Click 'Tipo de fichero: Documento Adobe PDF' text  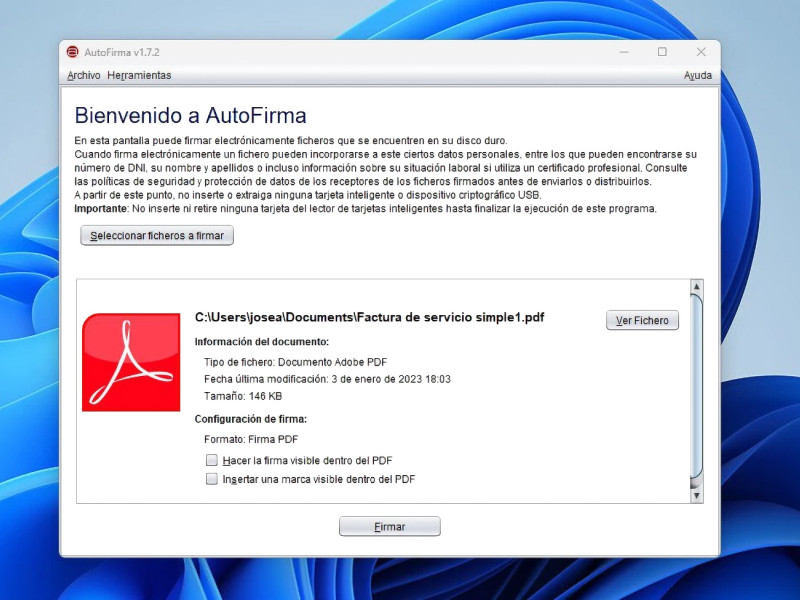click(295, 362)
